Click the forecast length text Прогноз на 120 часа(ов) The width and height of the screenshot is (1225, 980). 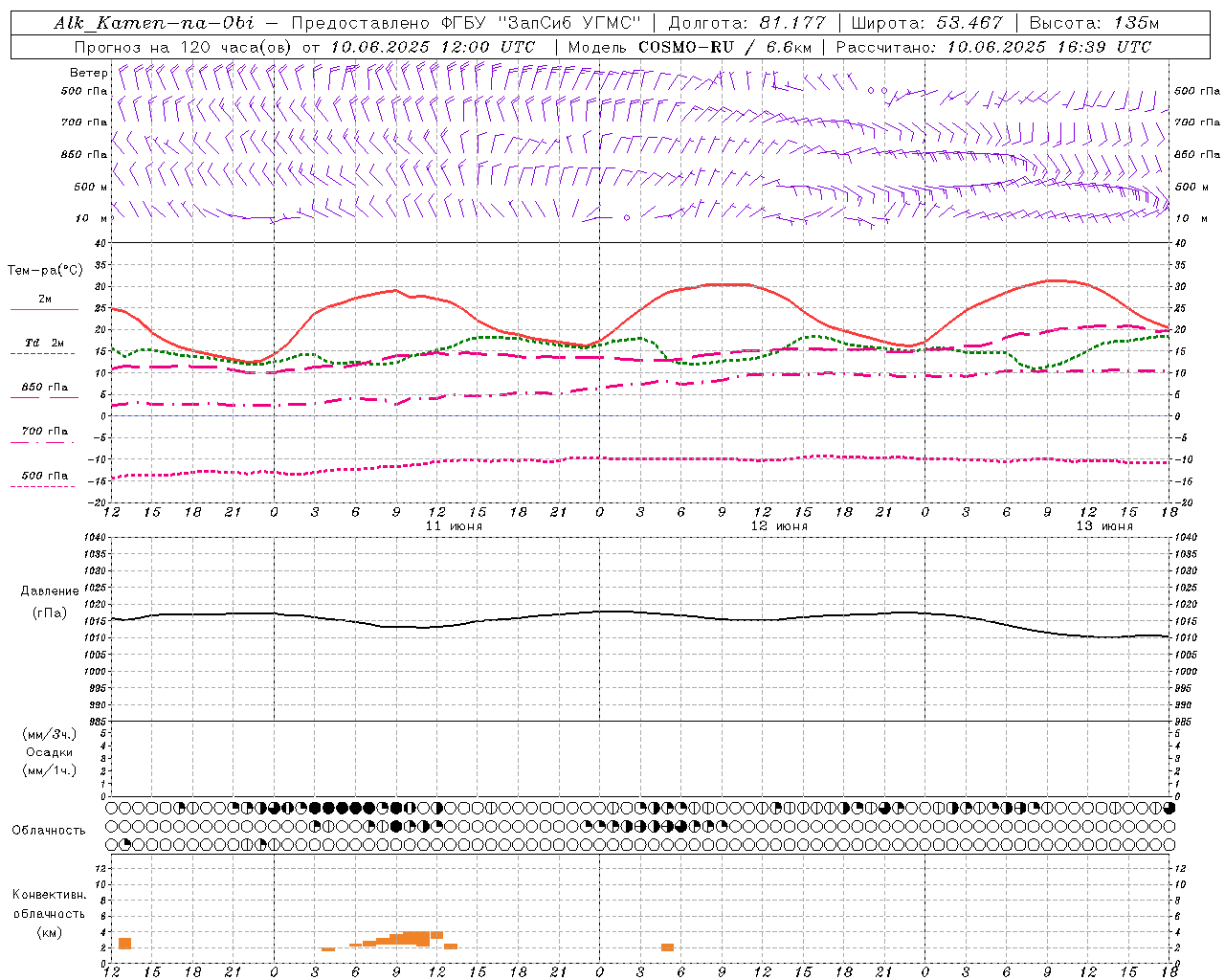[184, 47]
